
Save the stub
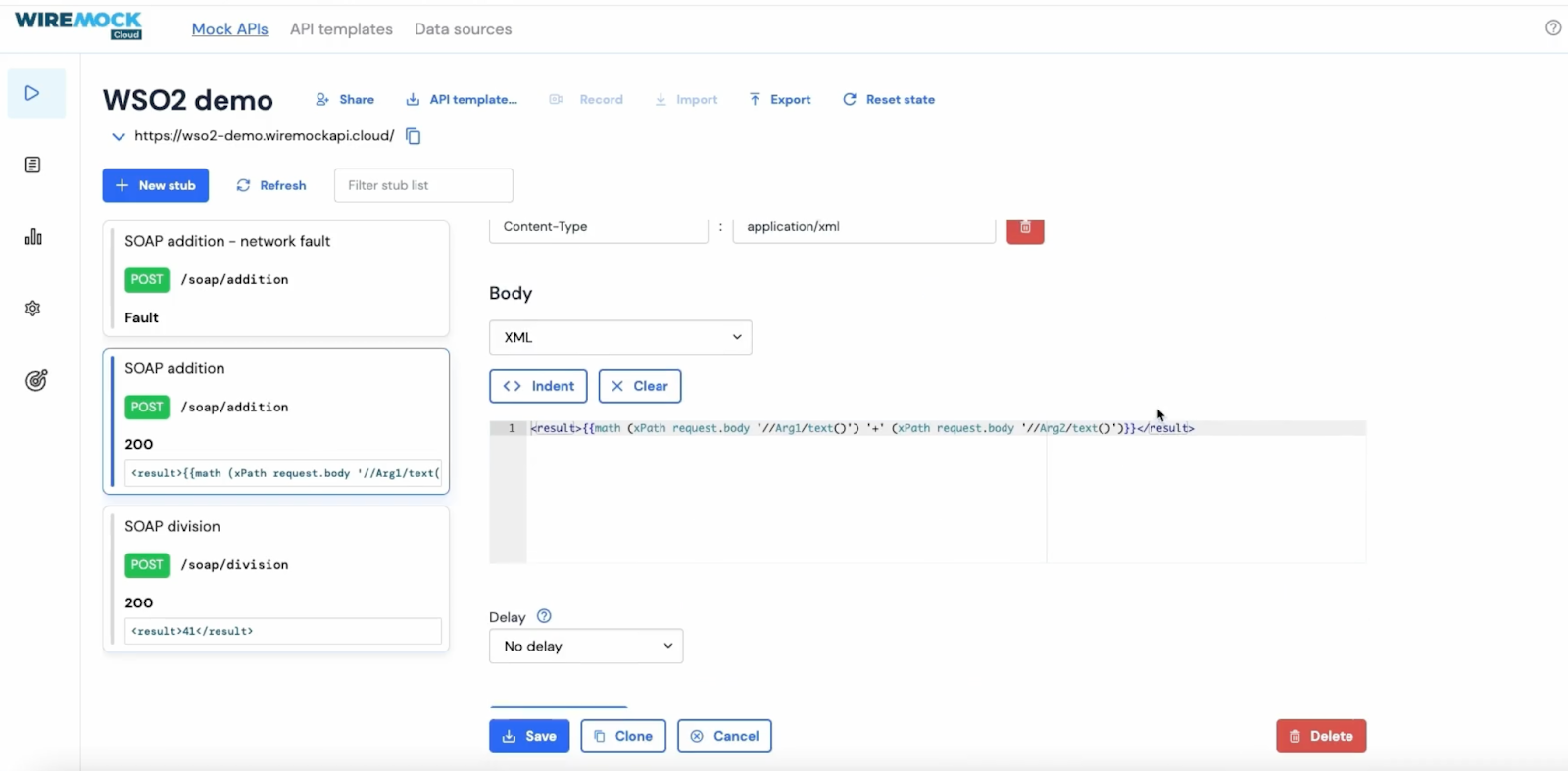pos(529,736)
